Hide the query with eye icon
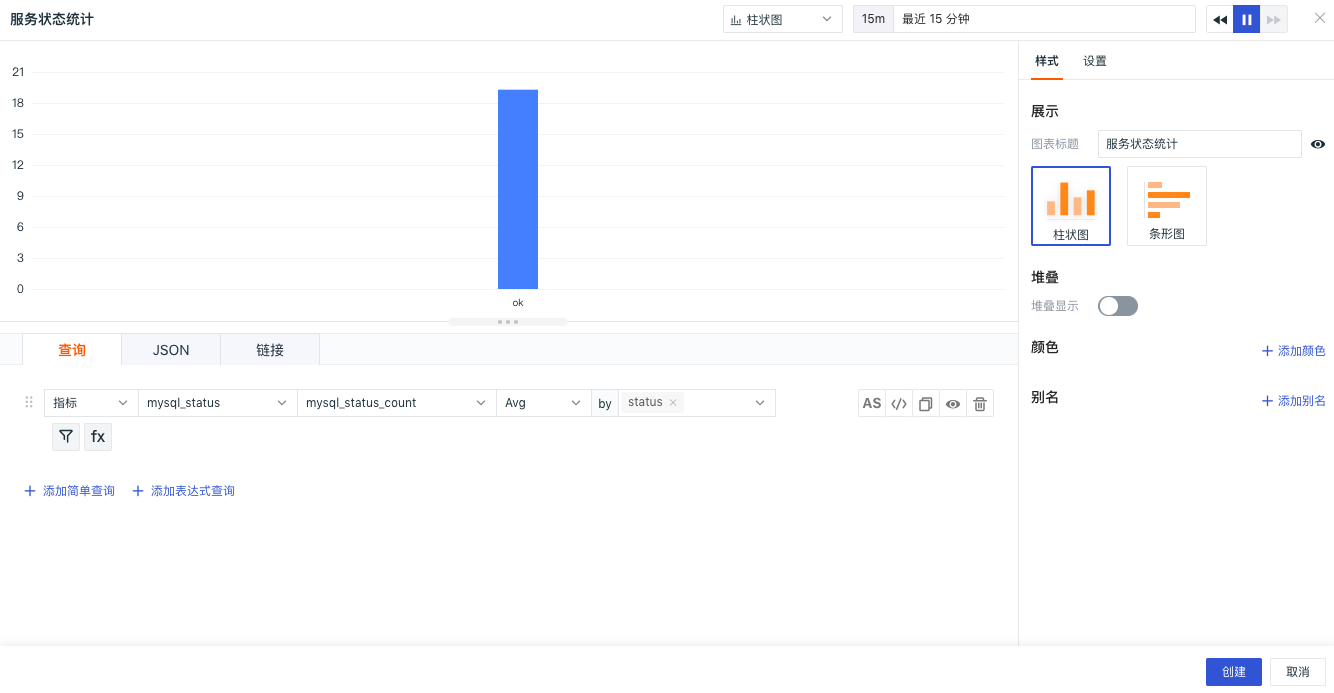 point(953,403)
